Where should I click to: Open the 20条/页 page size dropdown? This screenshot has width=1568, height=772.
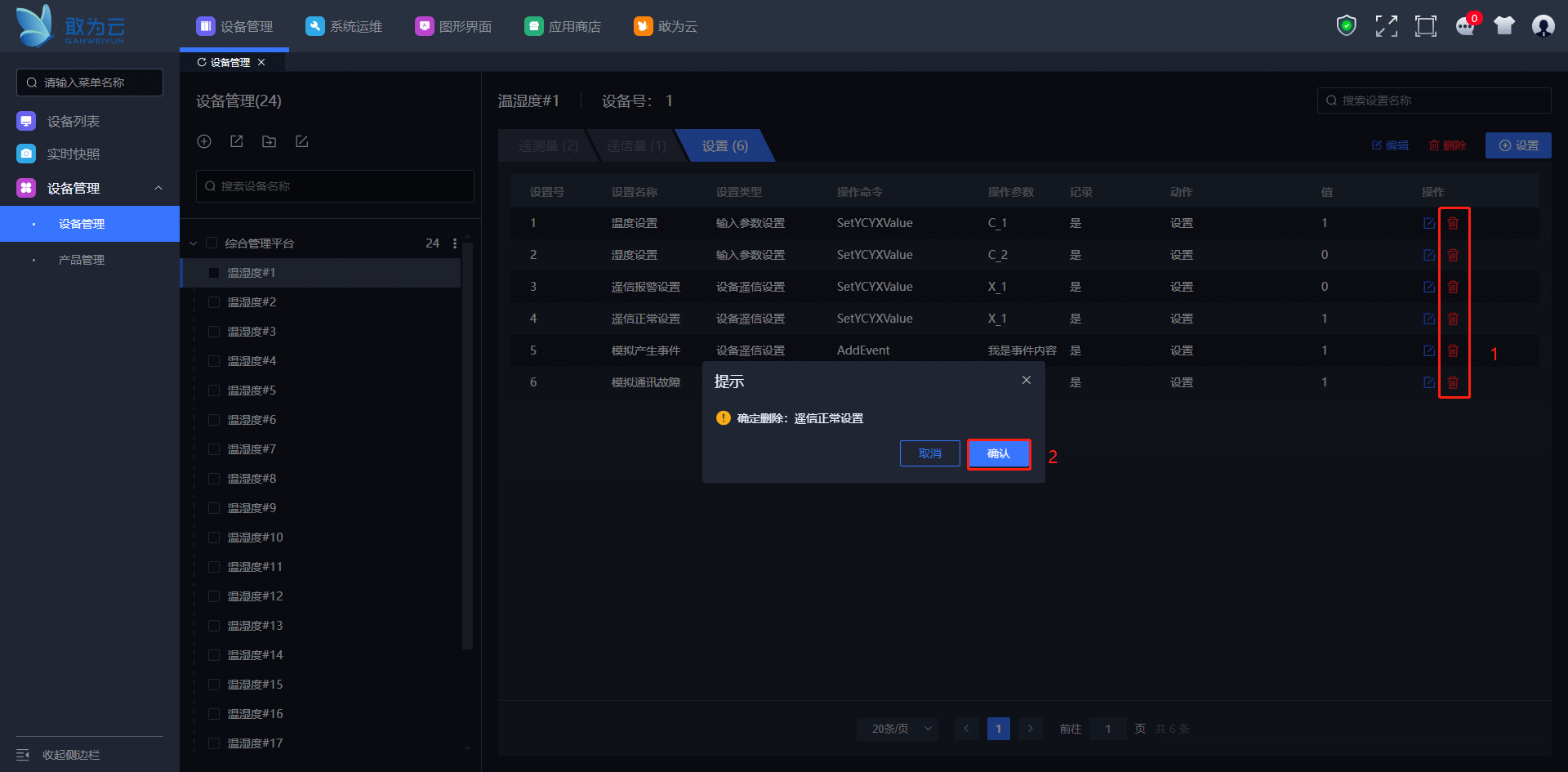tap(898, 729)
